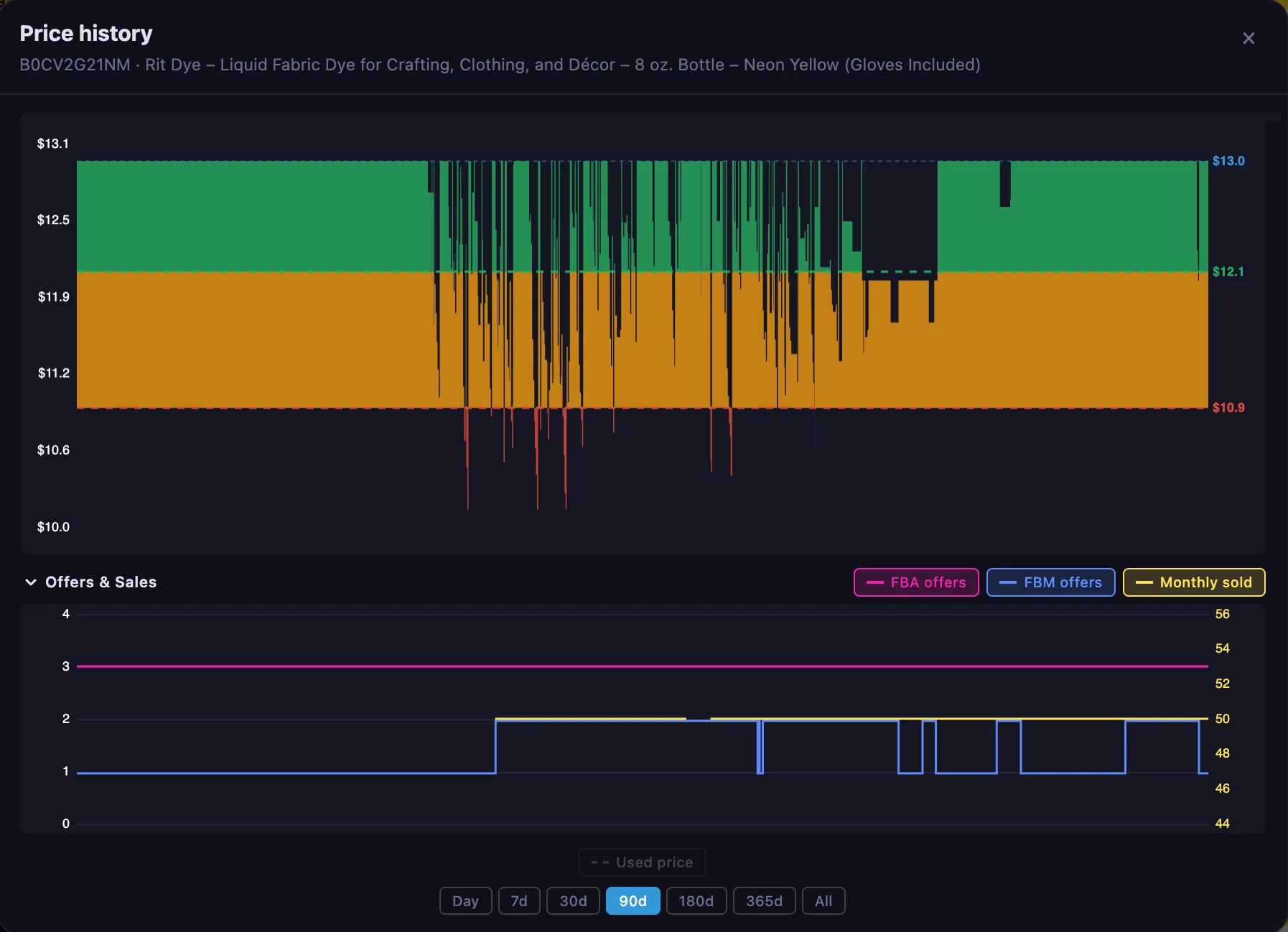Close the Price history dialog
1288x932 pixels.
coord(1249,38)
